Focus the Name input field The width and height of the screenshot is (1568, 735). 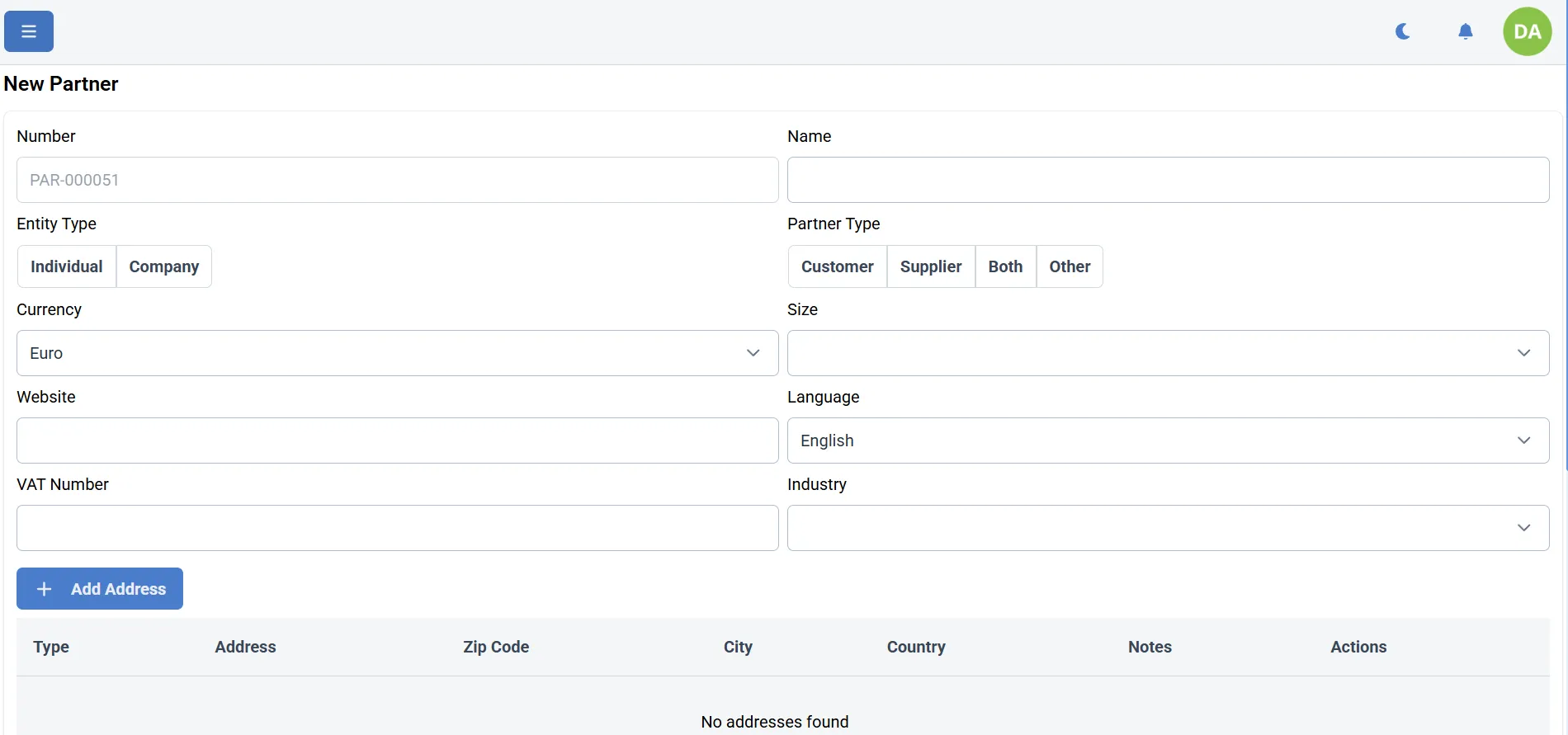(1168, 180)
